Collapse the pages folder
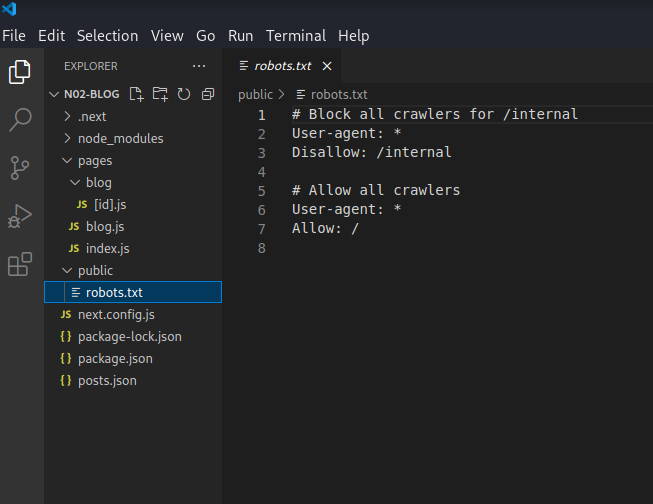The image size is (653, 504). tap(95, 160)
